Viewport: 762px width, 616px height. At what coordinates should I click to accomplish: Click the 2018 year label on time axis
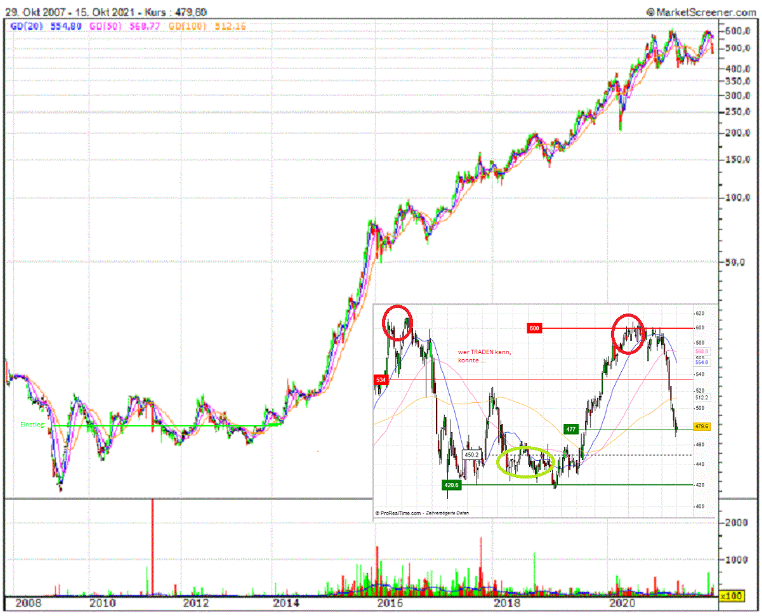coord(507,603)
